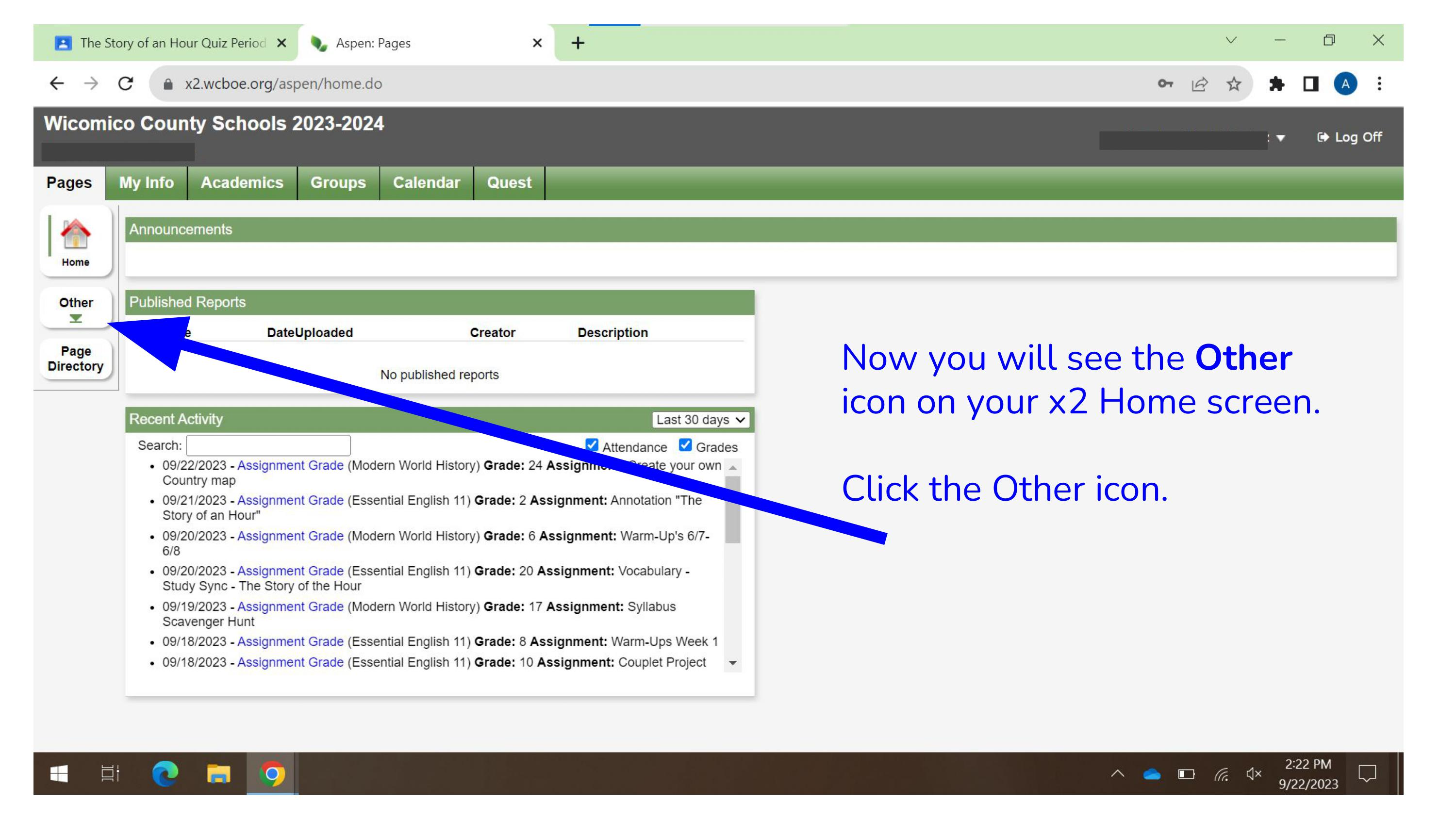Open user dropdown arrow beside Log Off
The height and width of the screenshot is (819, 1456).
(1281, 138)
